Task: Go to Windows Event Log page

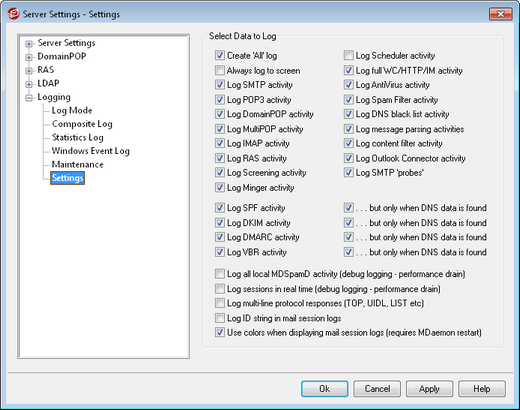Action: 90,151
